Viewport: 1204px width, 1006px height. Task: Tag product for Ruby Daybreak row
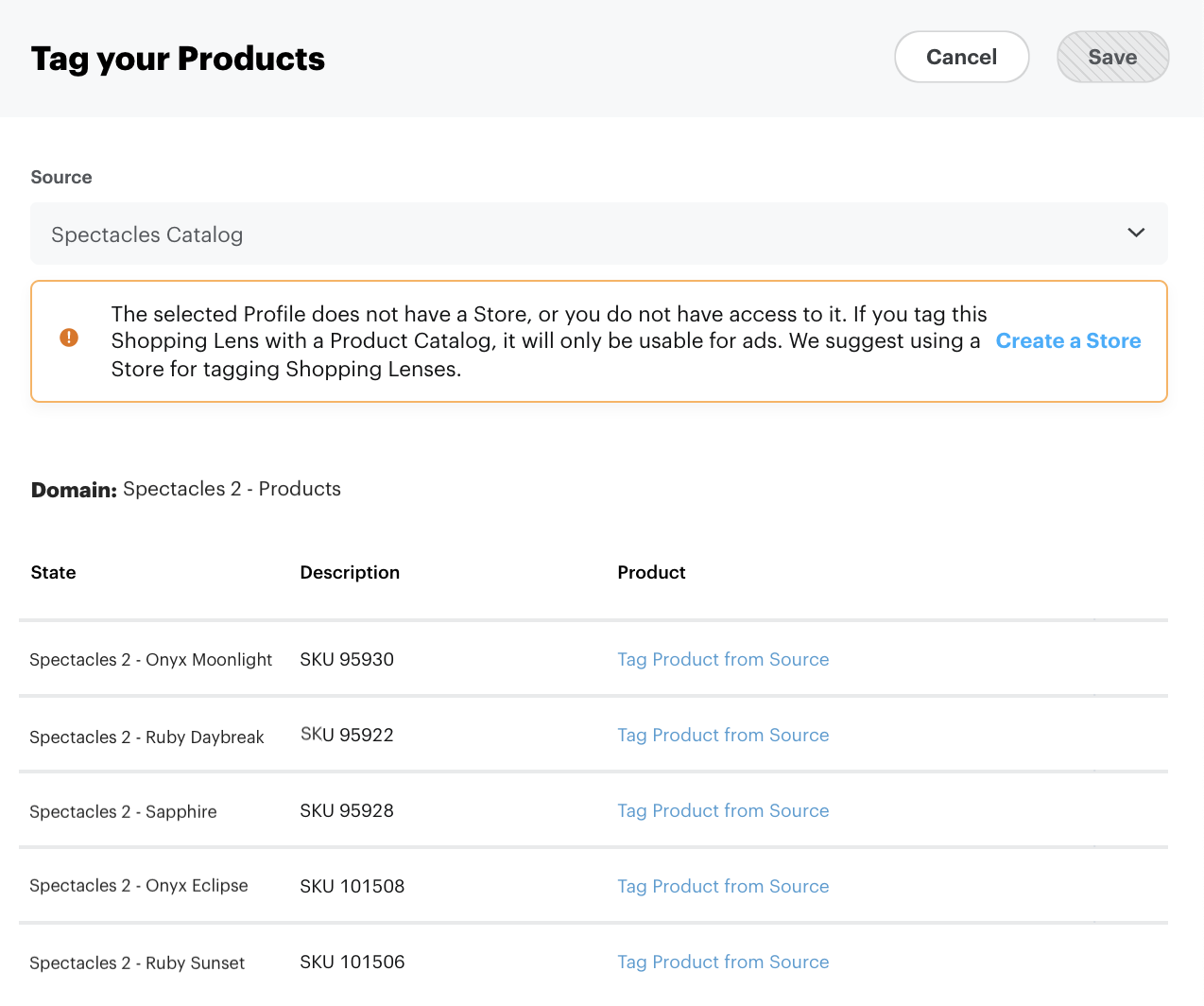point(723,735)
